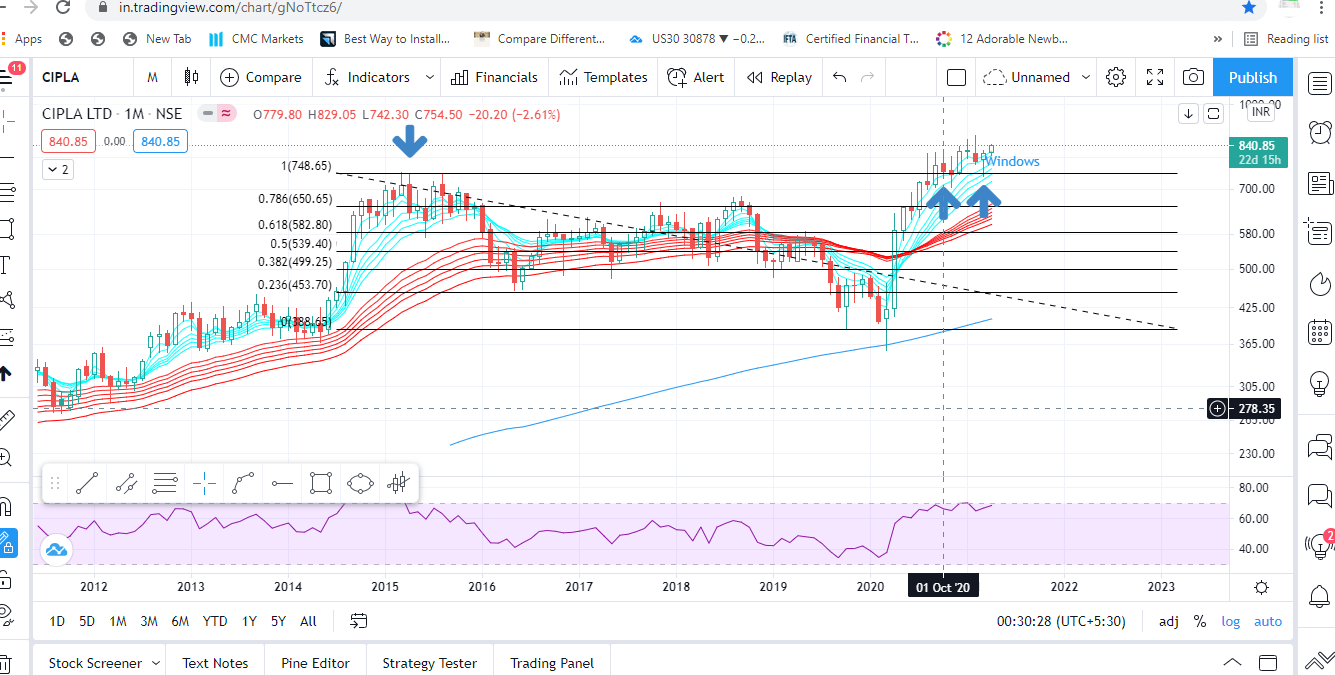Show more bookmarks with the double chevron
Image resolution: width=1335 pixels, height=675 pixels.
pos(1218,39)
